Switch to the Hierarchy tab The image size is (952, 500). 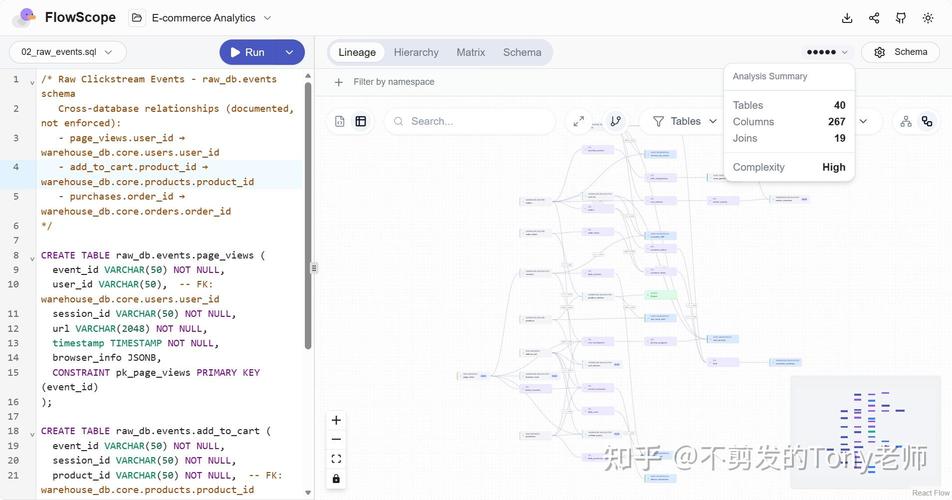pyautogui.click(x=416, y=52)
